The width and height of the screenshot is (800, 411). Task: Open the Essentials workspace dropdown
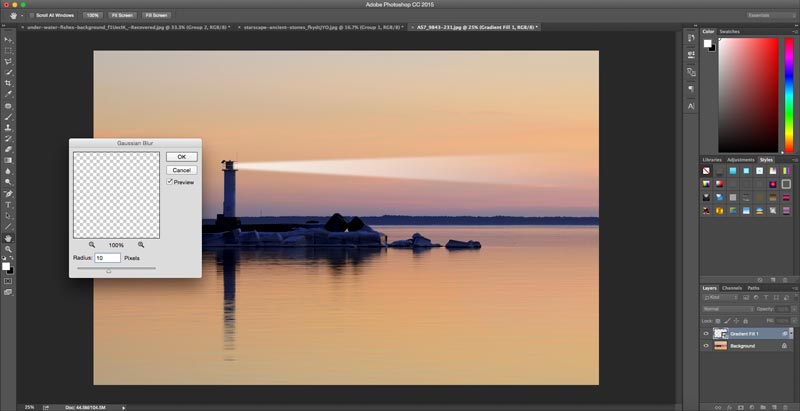click(770, 15)
